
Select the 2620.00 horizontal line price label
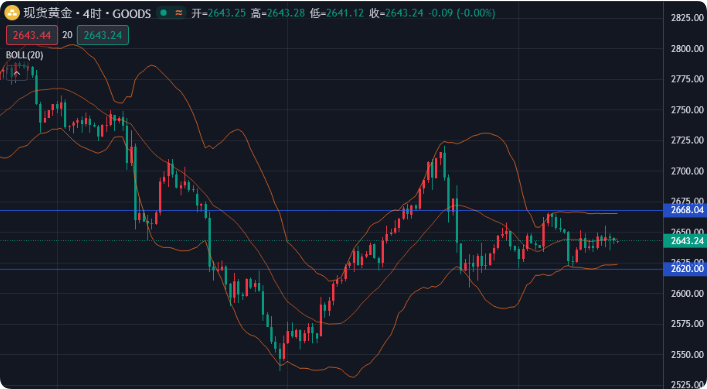(685, 269)
